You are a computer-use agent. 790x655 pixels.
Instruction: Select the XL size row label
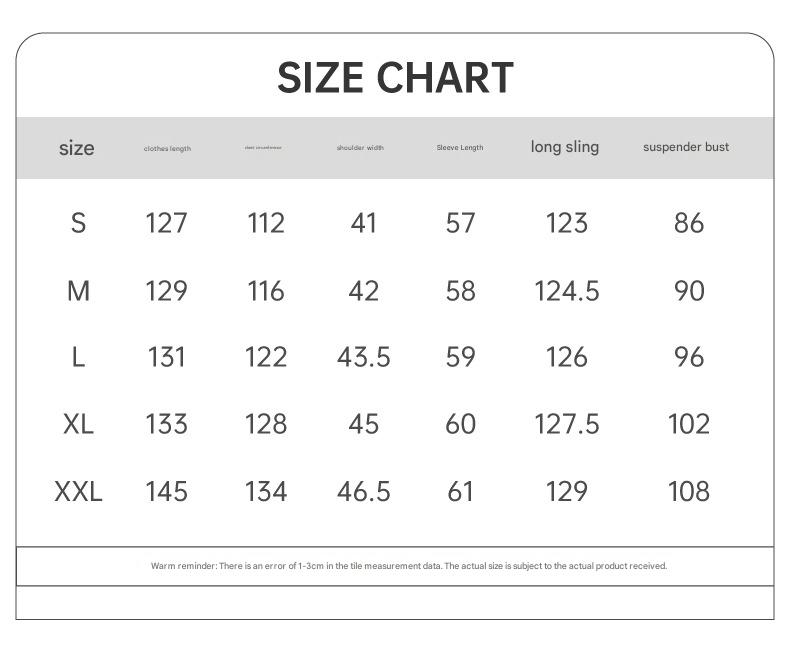[78, 424]
